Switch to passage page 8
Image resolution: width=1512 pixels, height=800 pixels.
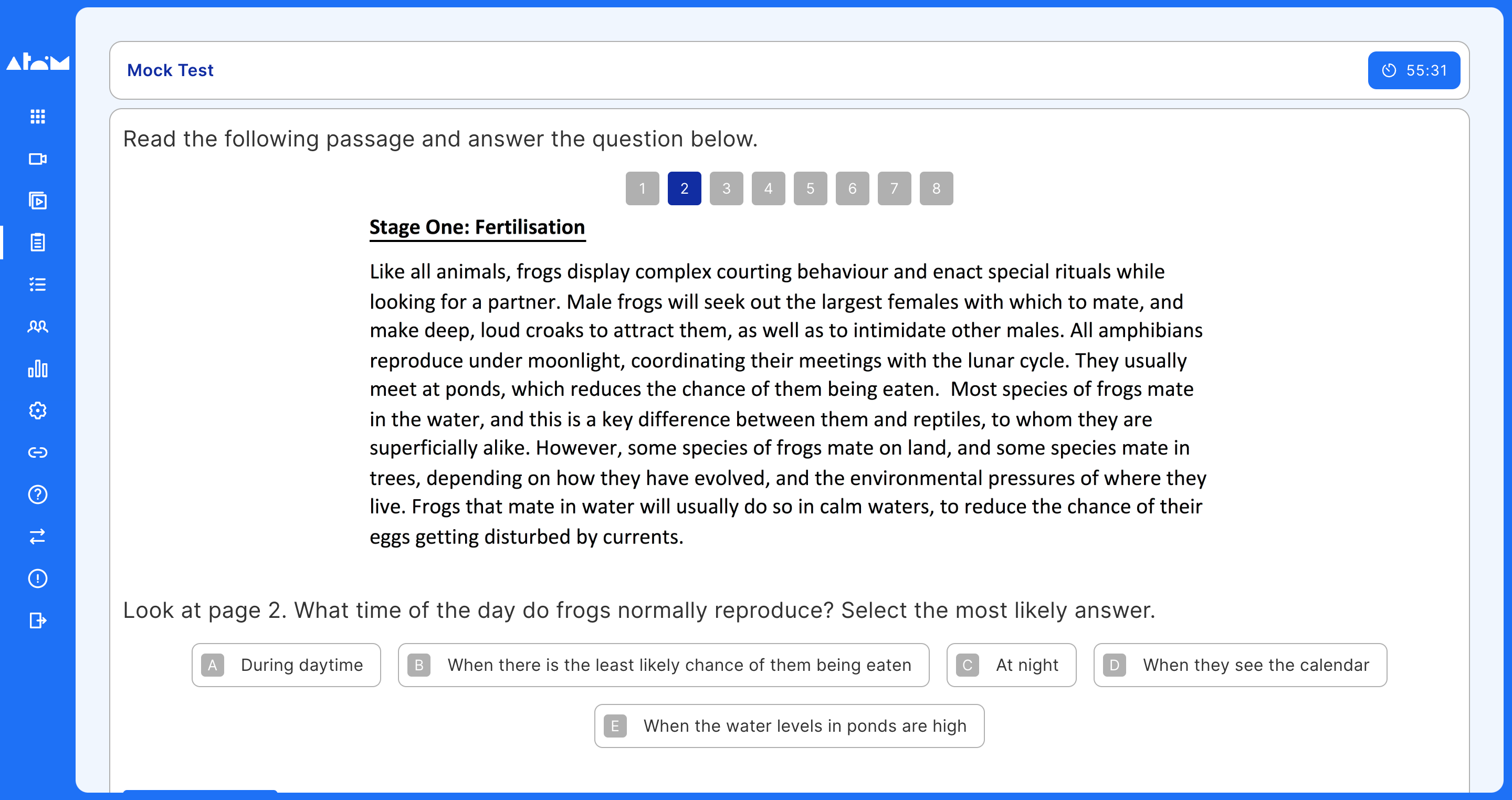click(936, 188)
